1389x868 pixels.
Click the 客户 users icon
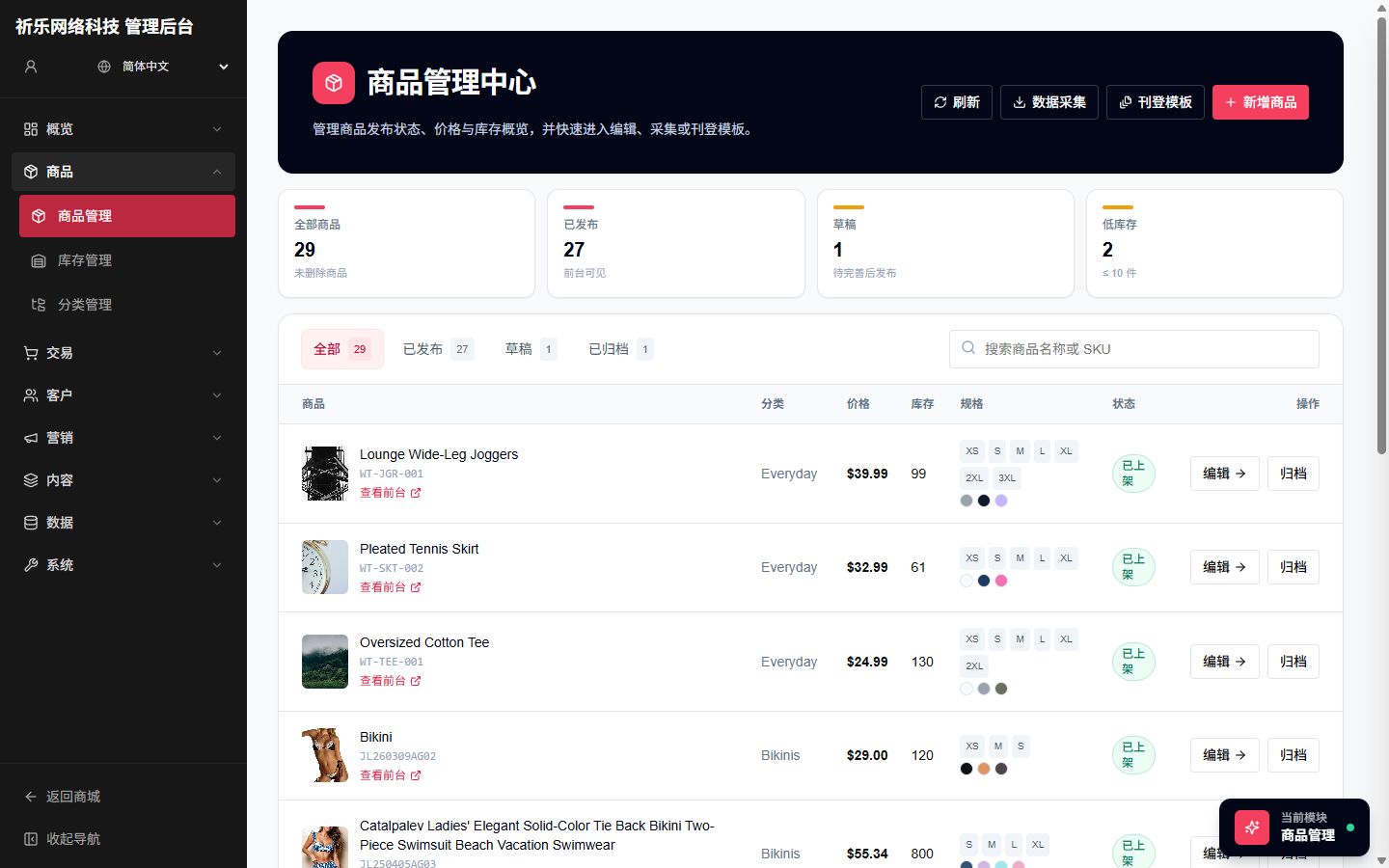31,395
